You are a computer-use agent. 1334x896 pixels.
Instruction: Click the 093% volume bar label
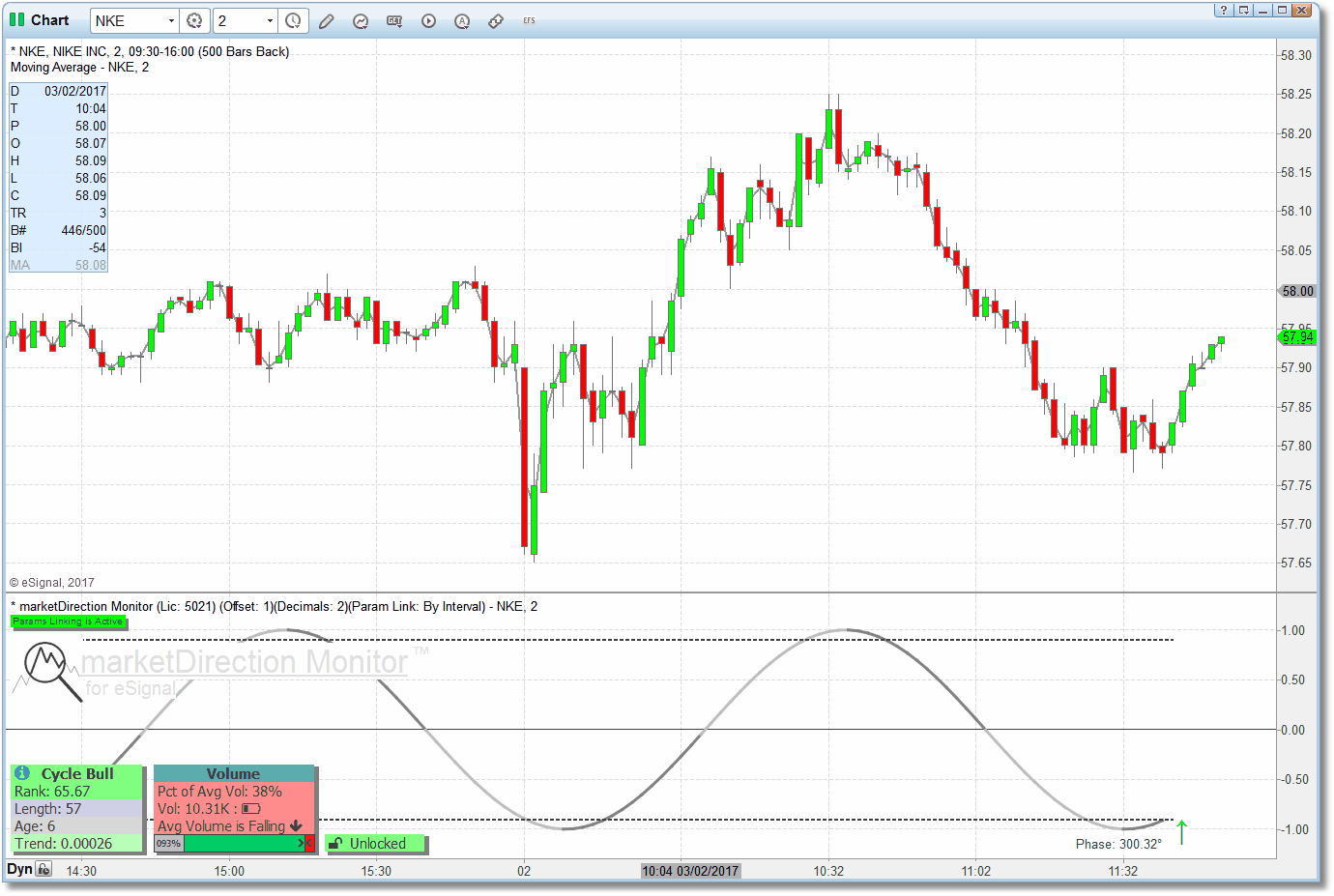click(x=168, y=844)
